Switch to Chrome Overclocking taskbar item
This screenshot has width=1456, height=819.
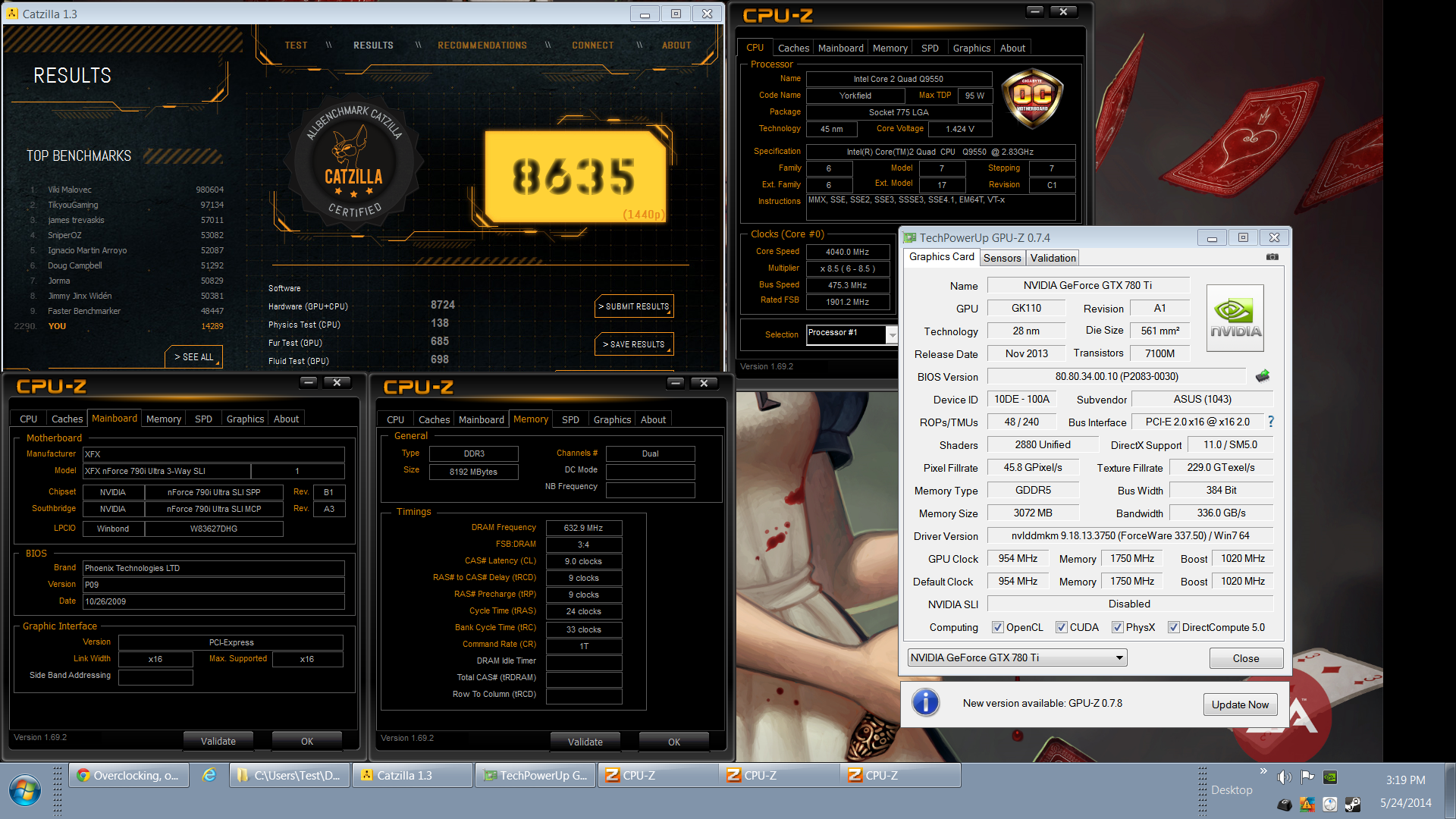(x=130, y=775)
